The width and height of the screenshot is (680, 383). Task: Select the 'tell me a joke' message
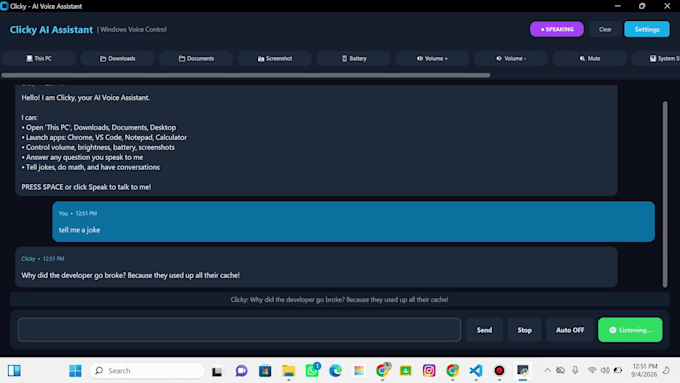point(353,222)
